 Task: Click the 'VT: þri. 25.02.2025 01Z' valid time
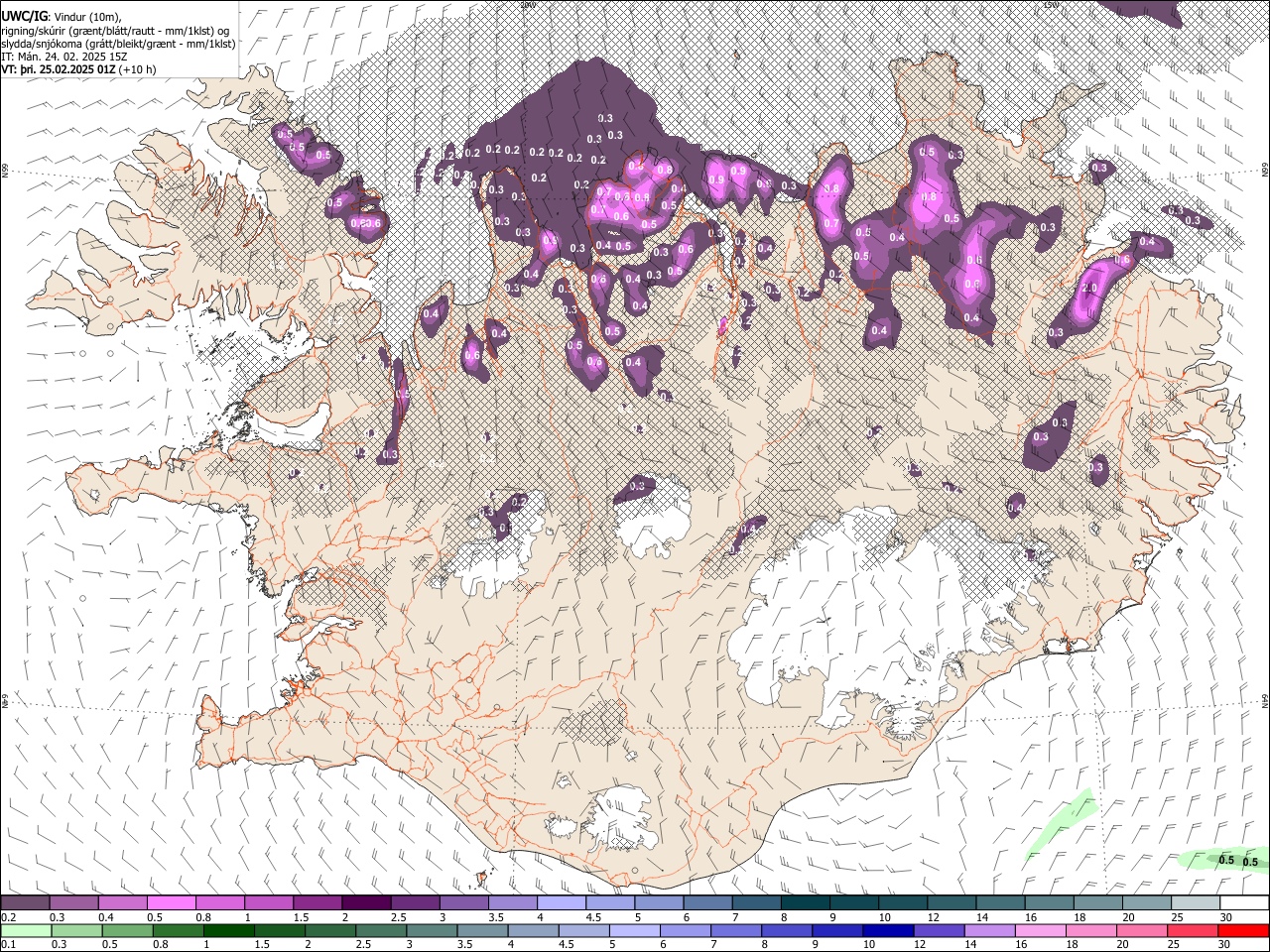58,70
